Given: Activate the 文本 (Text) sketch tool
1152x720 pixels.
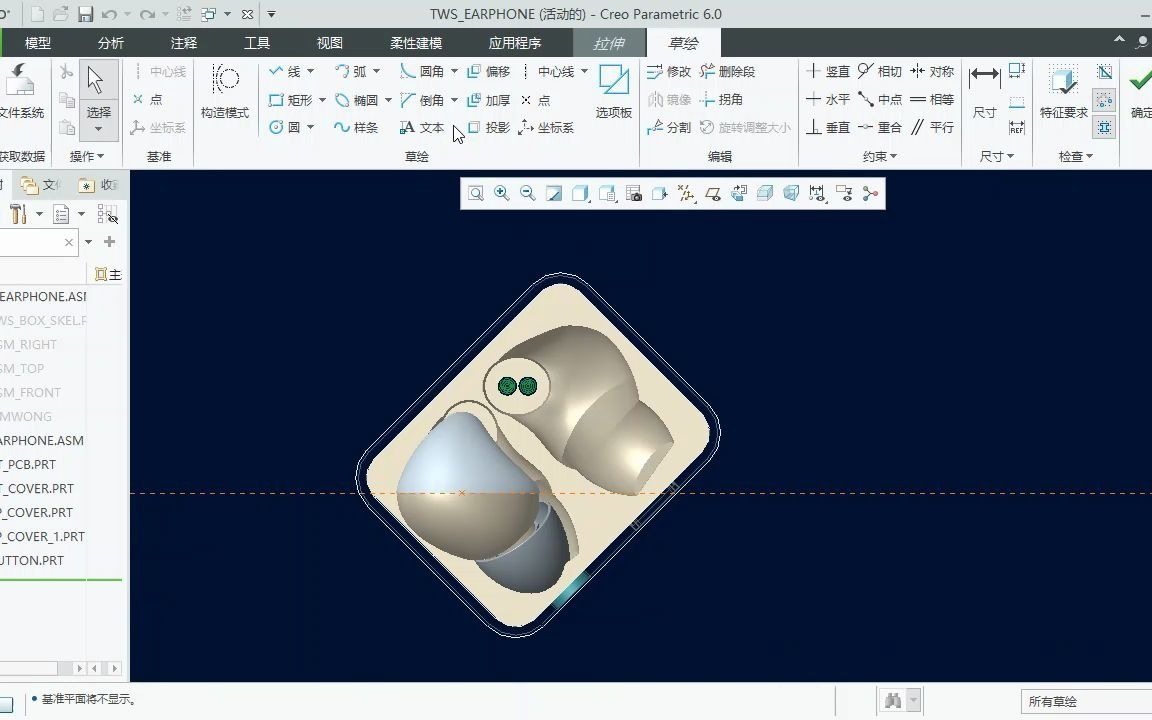Looking at the screenshot, I should (x=422, y=127).
